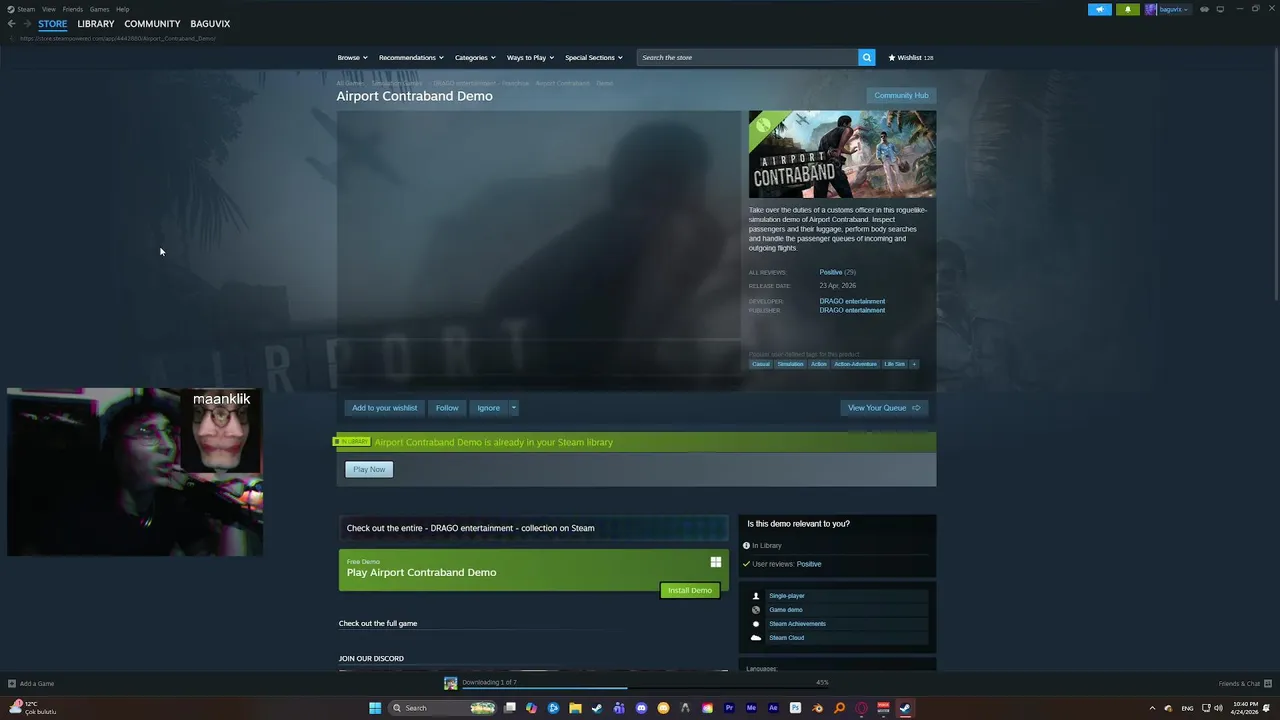The image size is (1280, 720).
Task: Click the Airport Contraband capsule image
Action: (842, 154)
